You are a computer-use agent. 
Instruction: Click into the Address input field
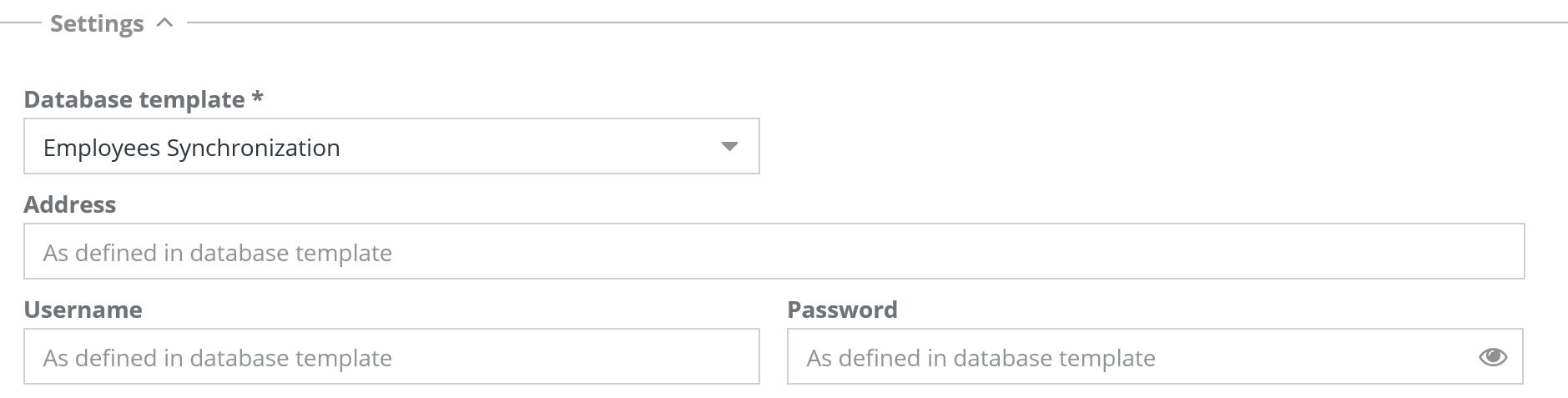point(773,252)
